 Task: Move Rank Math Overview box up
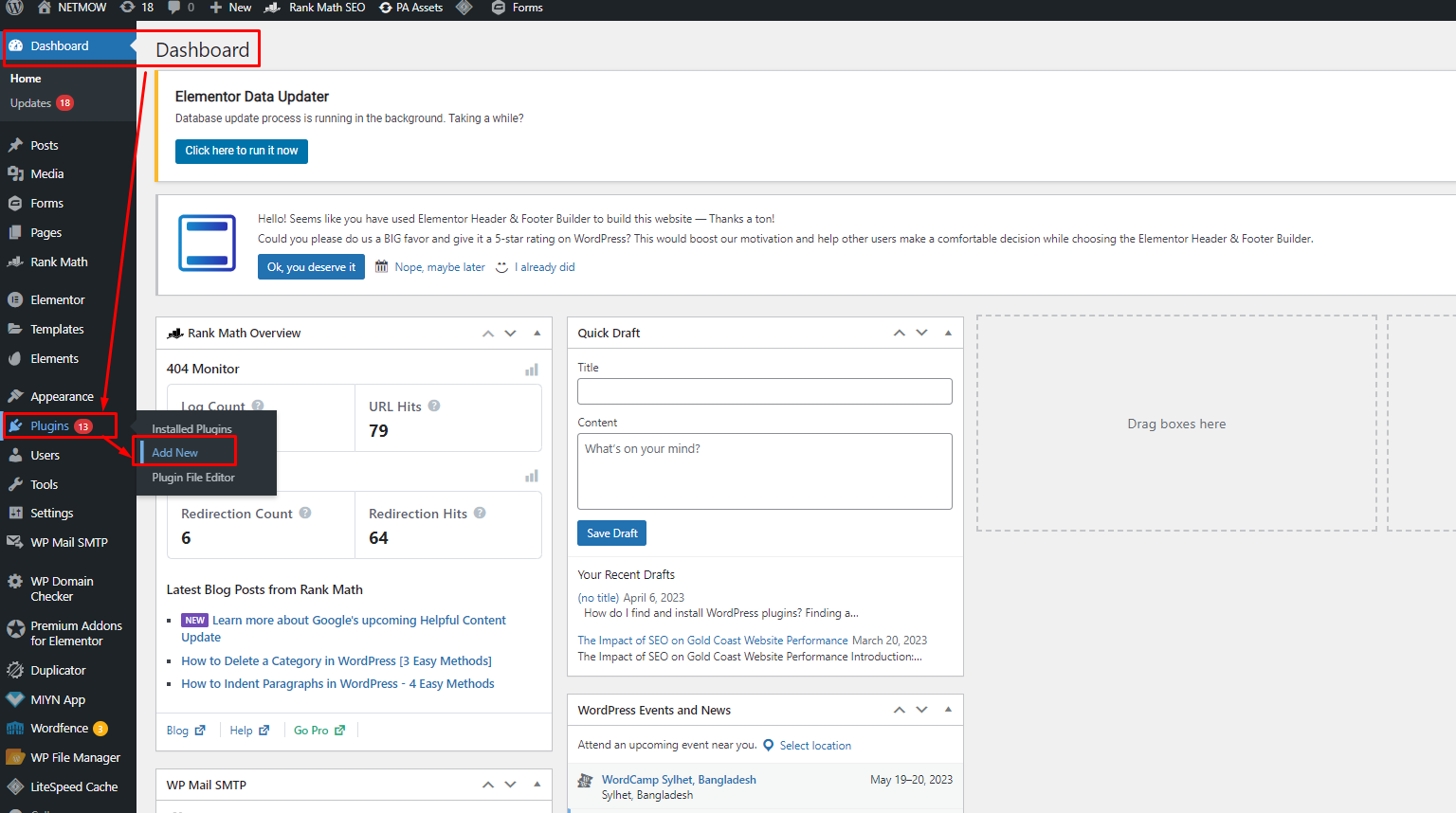488,334
